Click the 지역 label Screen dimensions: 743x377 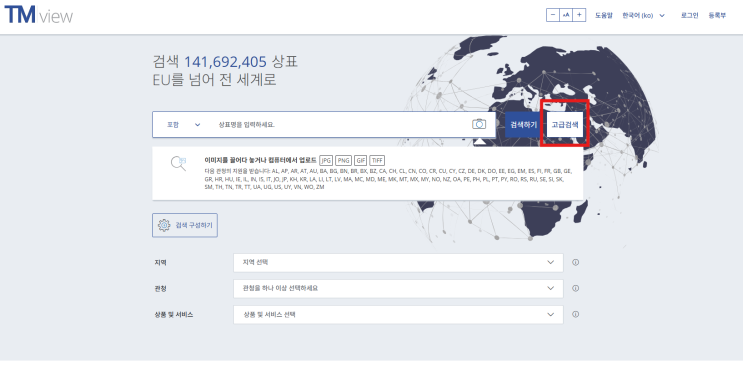pos(160,262)
